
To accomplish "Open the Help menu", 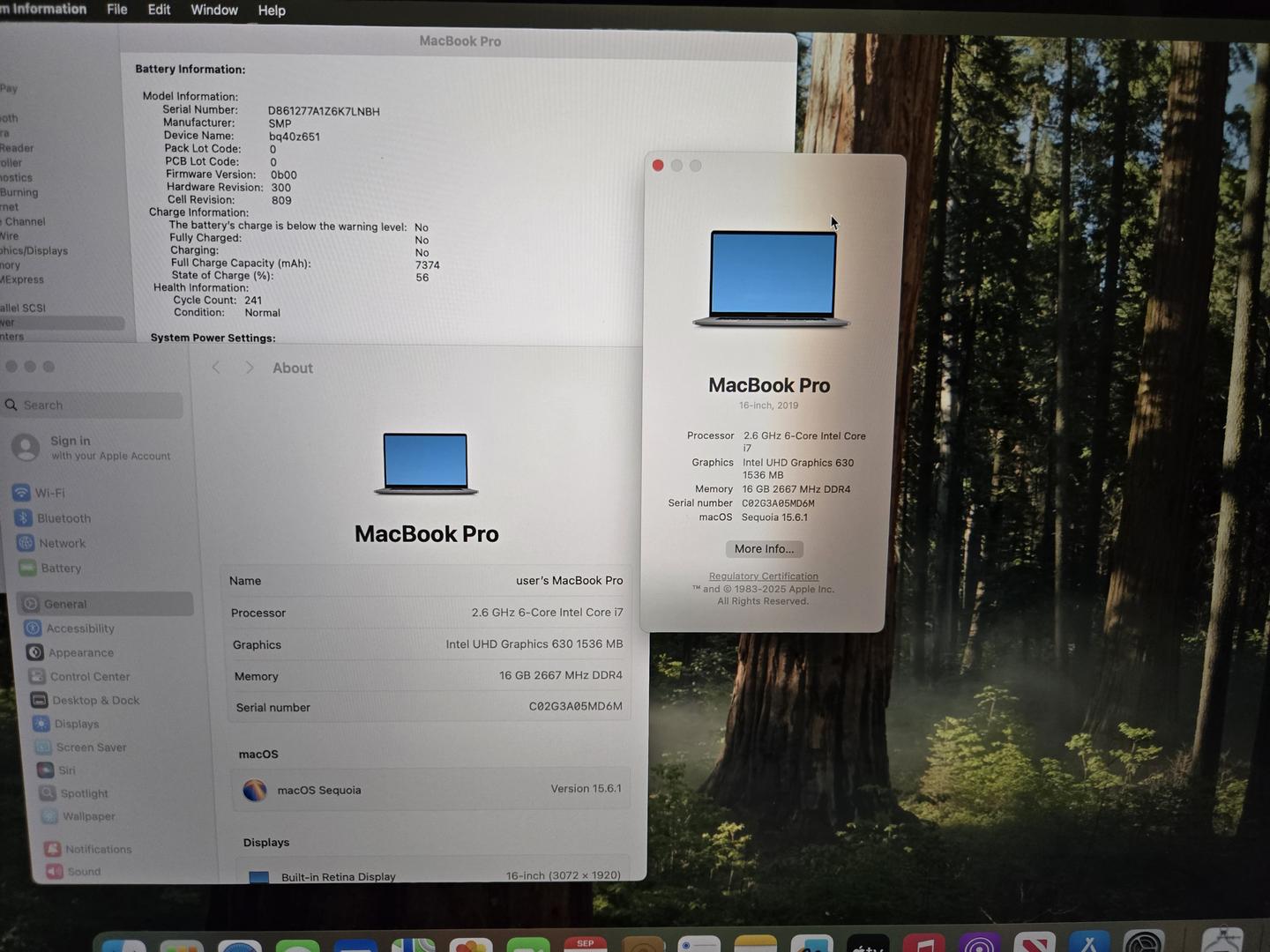I will coord(272,11).
